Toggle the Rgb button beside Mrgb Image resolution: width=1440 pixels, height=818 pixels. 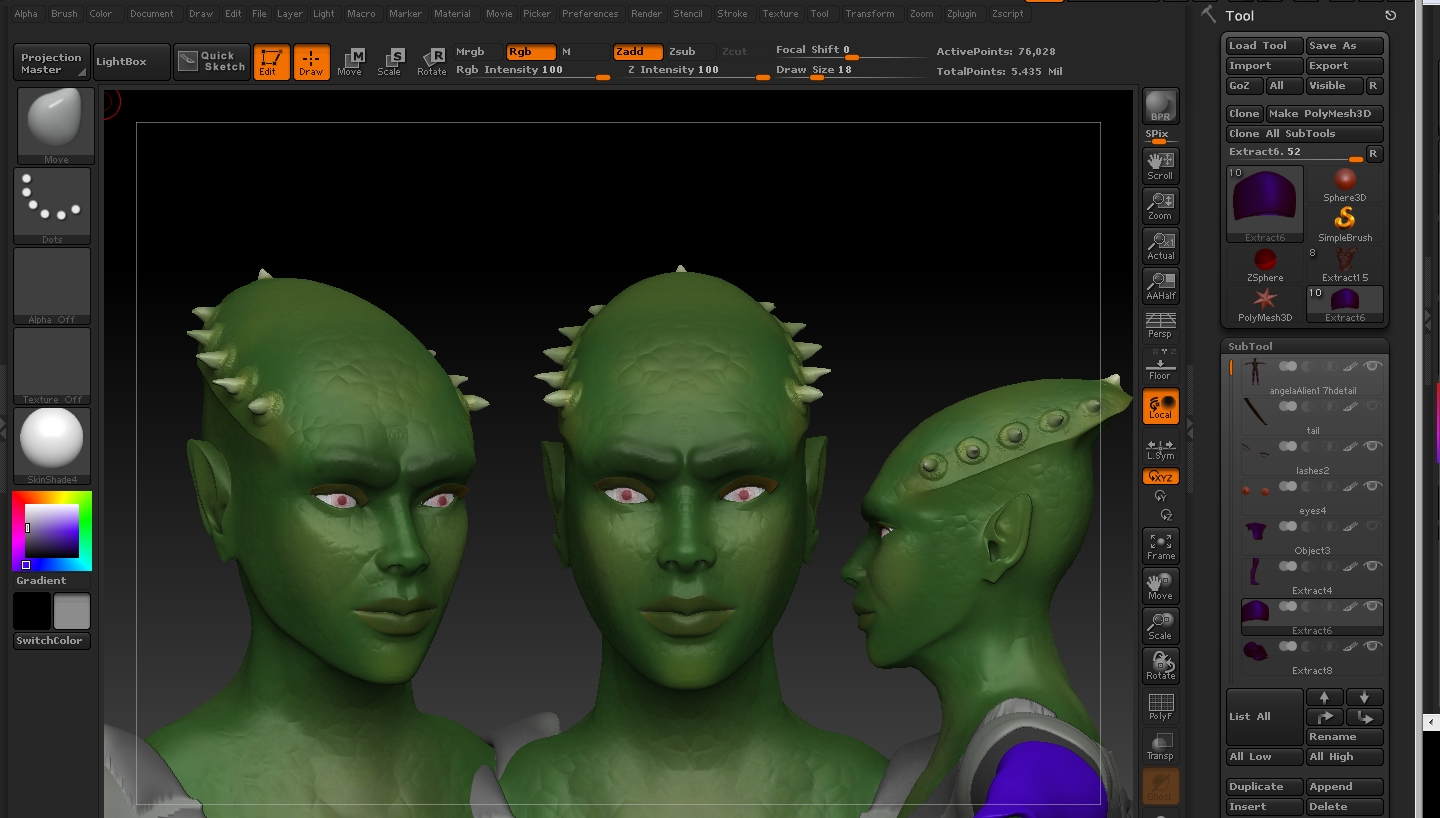coord(531,52)
